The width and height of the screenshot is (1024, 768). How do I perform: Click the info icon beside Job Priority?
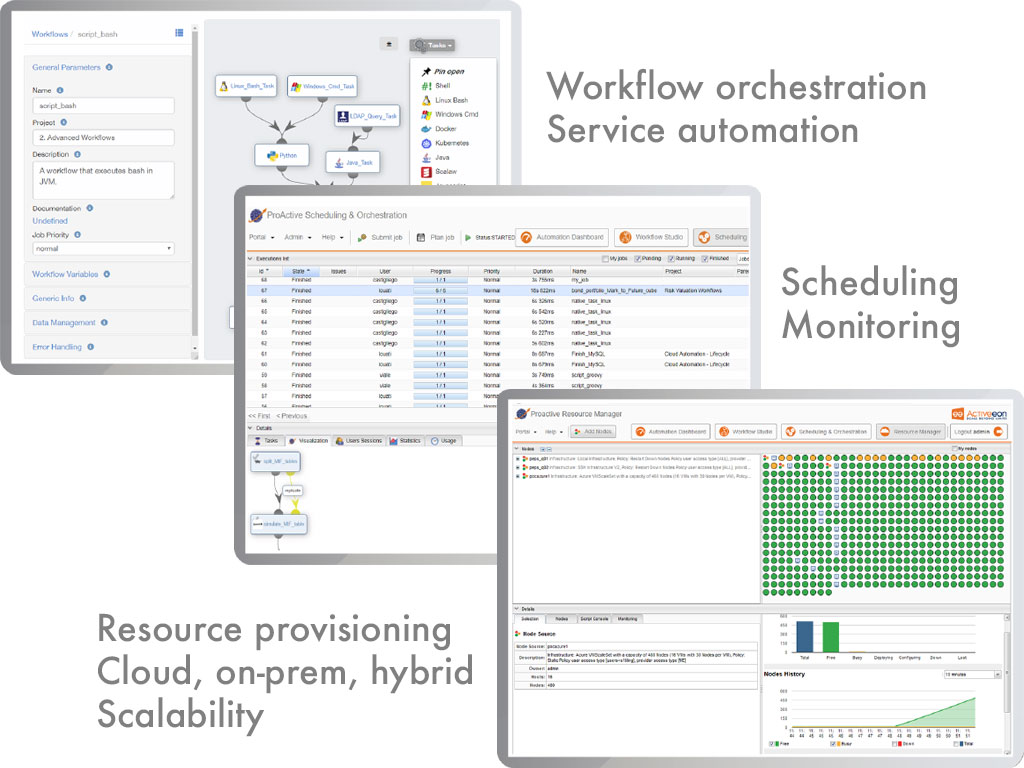click(x=77, y=234)
